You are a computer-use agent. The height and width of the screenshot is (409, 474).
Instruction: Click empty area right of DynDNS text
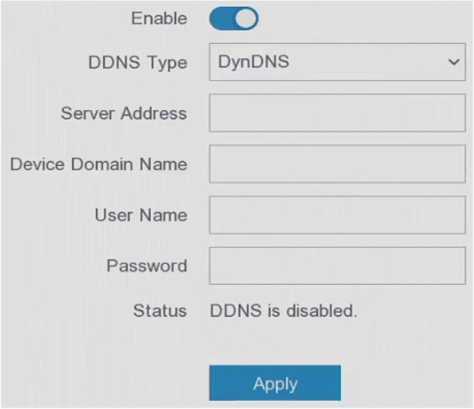367,62
